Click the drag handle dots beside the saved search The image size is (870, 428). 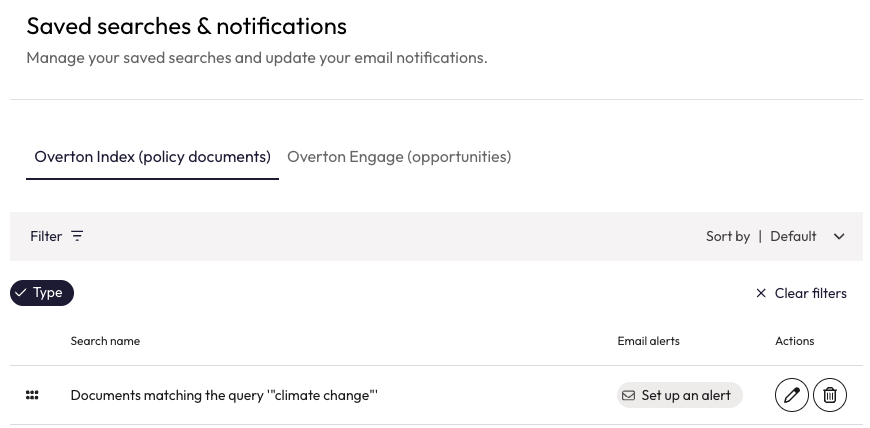[32, 395]
